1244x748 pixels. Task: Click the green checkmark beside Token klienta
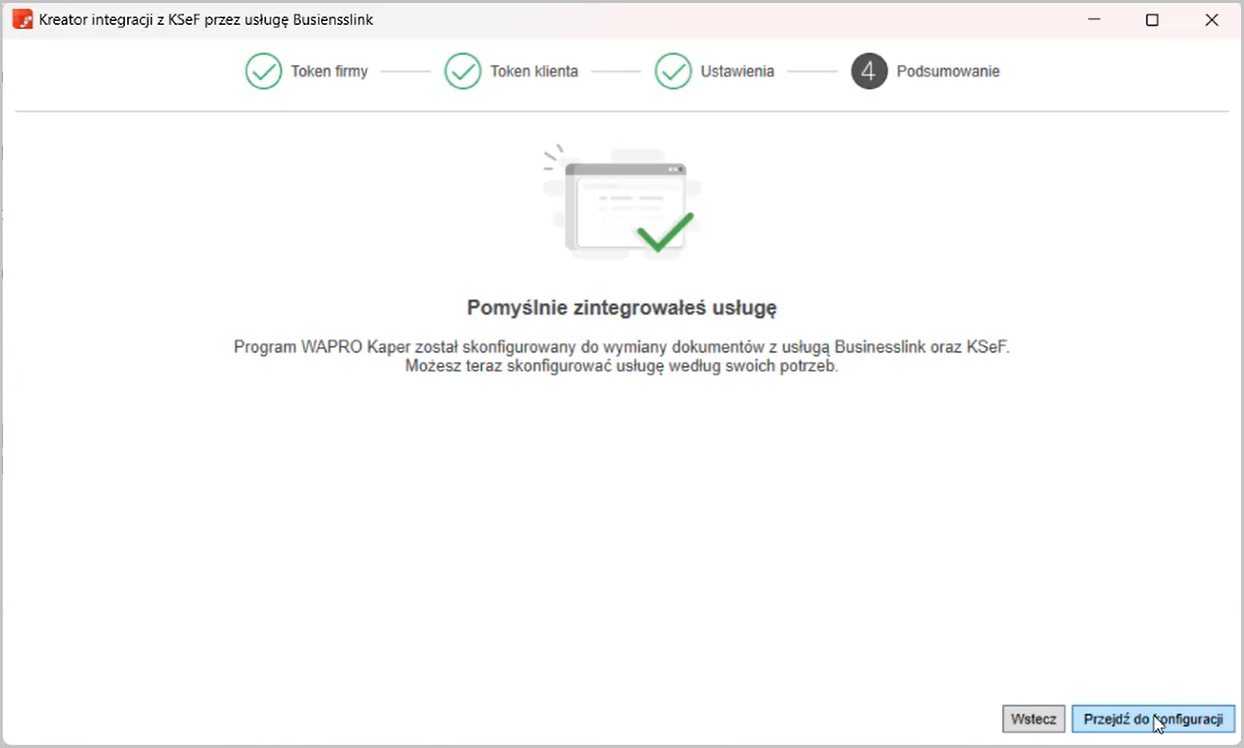click(x=463, y=72)
